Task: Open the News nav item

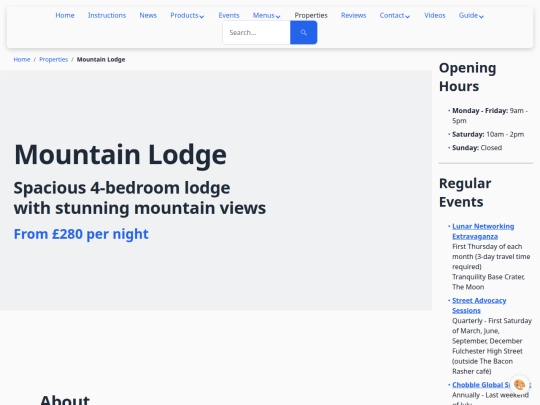Action: point(148,15)
